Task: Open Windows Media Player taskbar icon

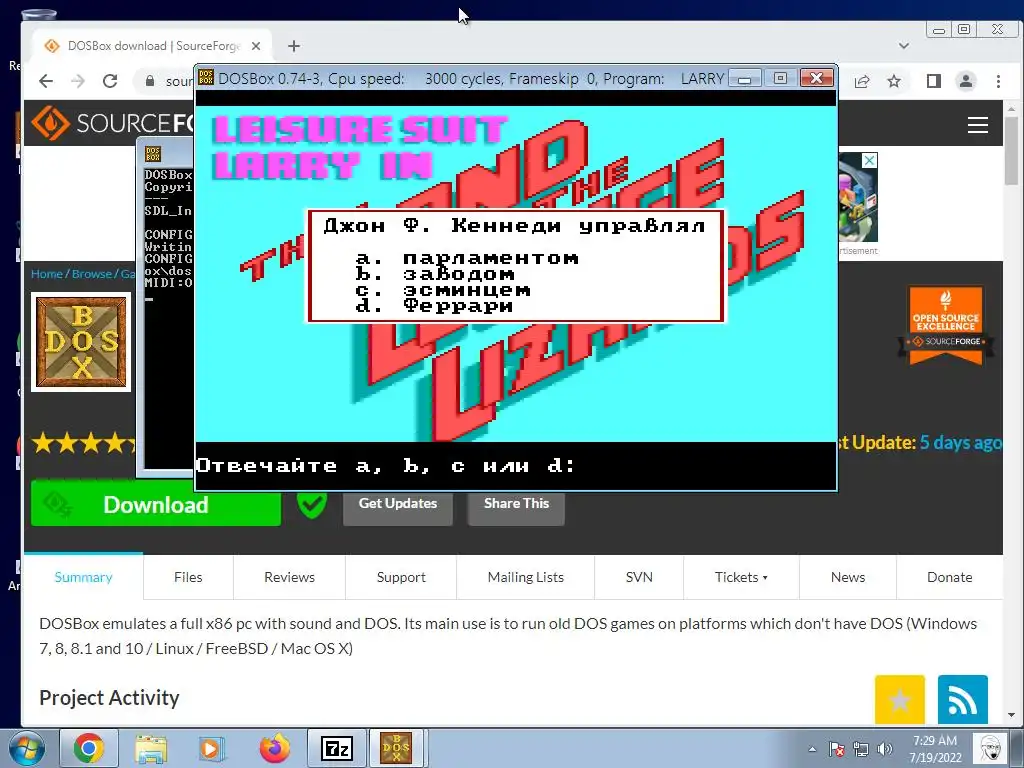Action: (x=212, y=748)
